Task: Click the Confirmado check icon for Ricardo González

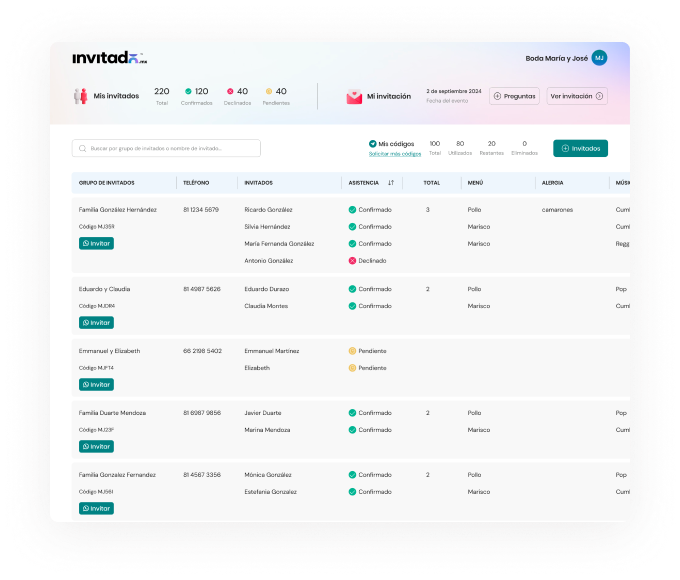Action: [x=352, y=210]
